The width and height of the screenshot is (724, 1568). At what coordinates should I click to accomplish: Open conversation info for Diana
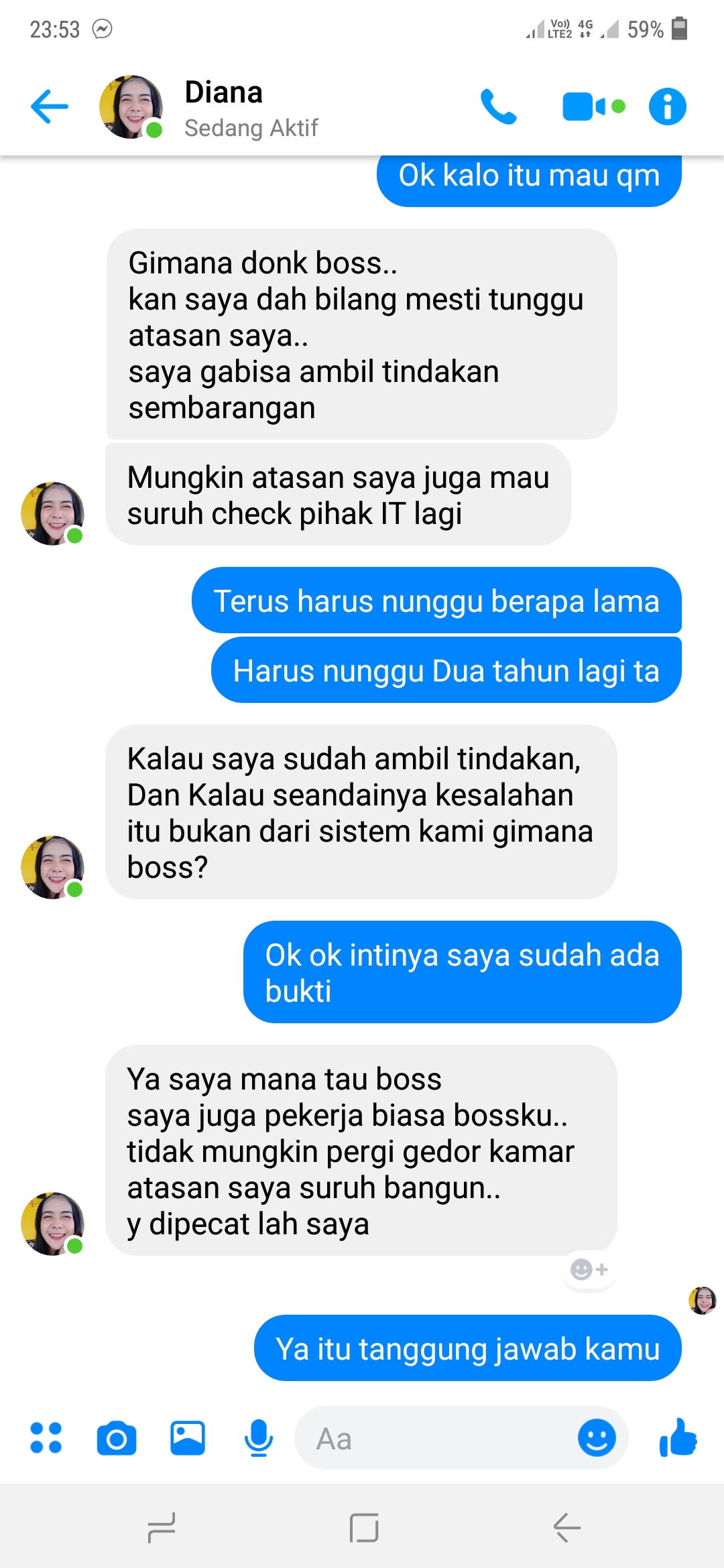[x=667, y=107]
